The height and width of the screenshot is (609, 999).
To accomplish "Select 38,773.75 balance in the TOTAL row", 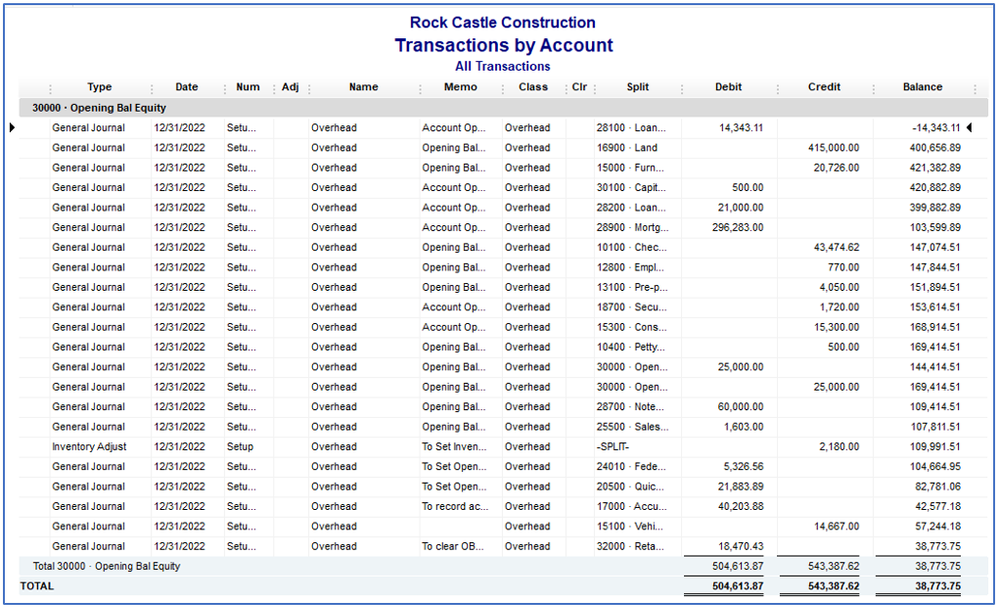I will tap(938, 586).
